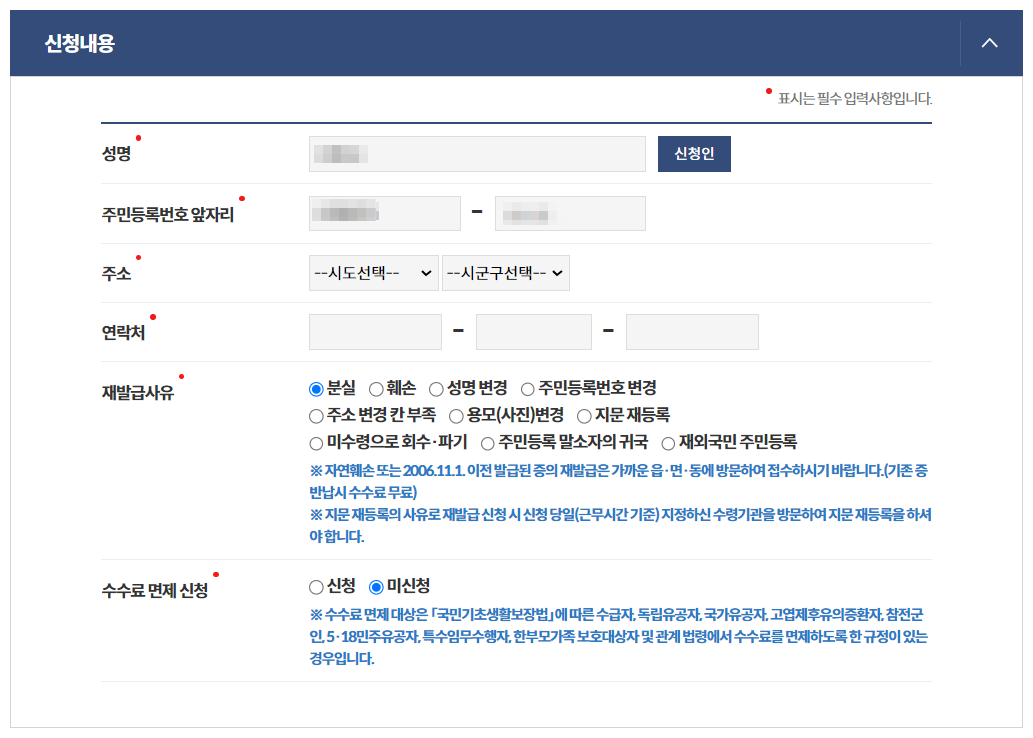Viewport: 1033px width, 738px height.
Task: Click the 수수료 면제 신청 label
Action: click(x=155, y=590)
